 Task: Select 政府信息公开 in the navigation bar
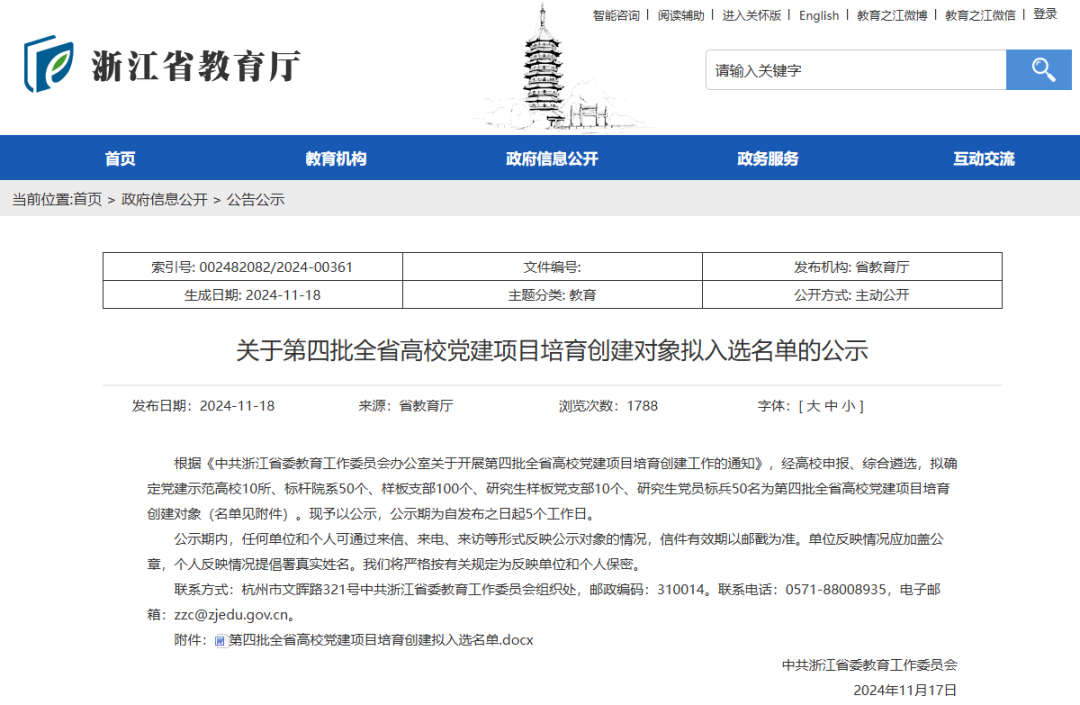pyautogui.click(x=552, y=158)
